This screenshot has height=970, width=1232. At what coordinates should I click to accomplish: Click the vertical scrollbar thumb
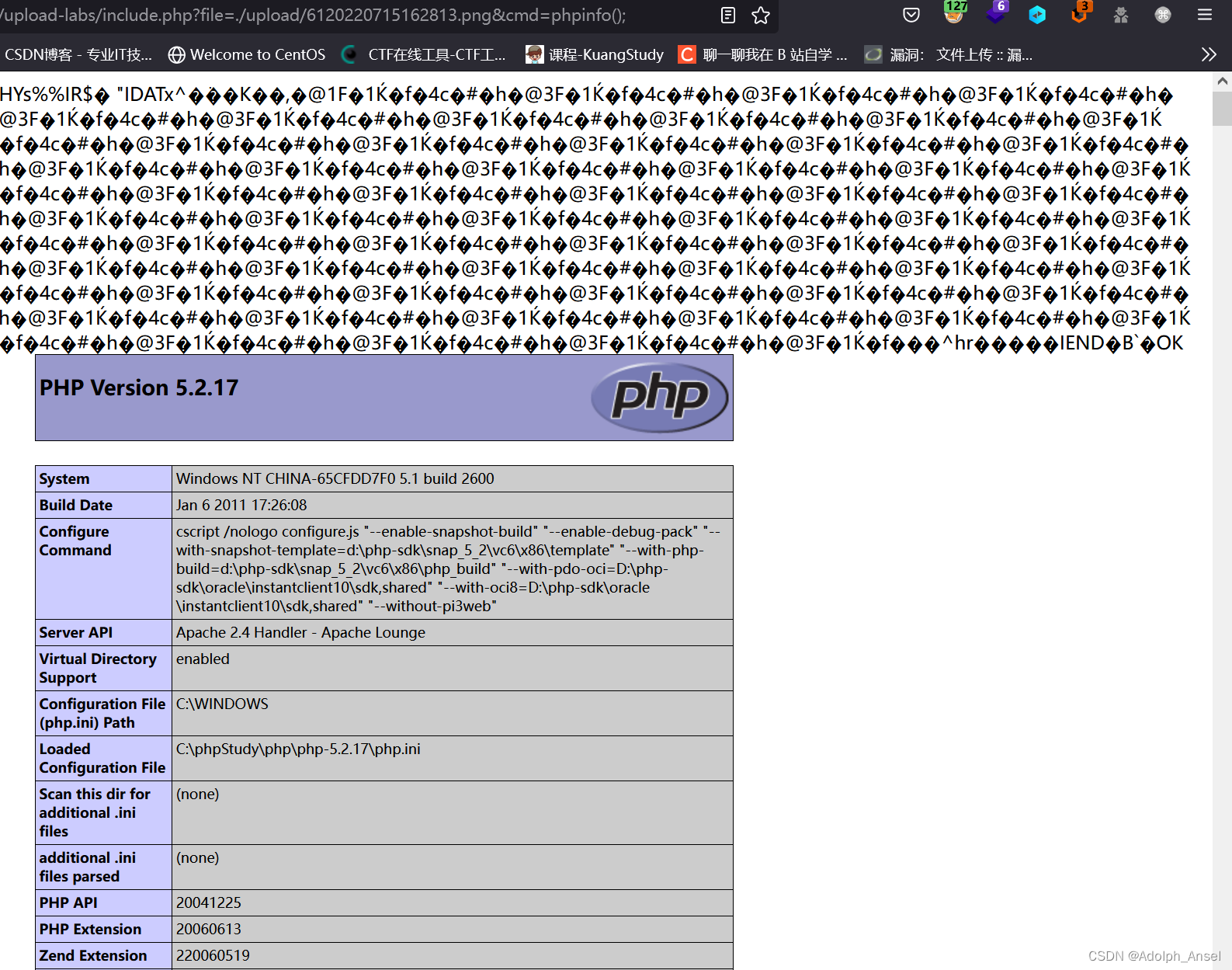pos(1222,107)
